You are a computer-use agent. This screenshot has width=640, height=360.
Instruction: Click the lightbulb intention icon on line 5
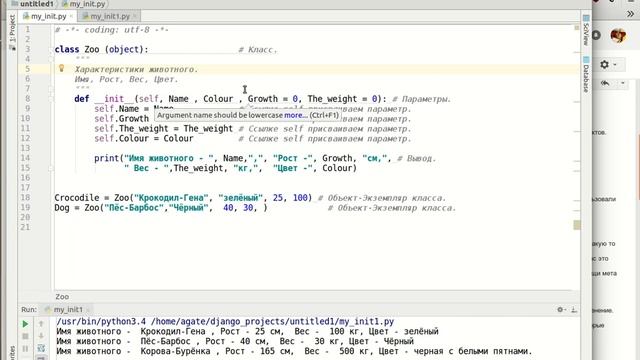62,69
